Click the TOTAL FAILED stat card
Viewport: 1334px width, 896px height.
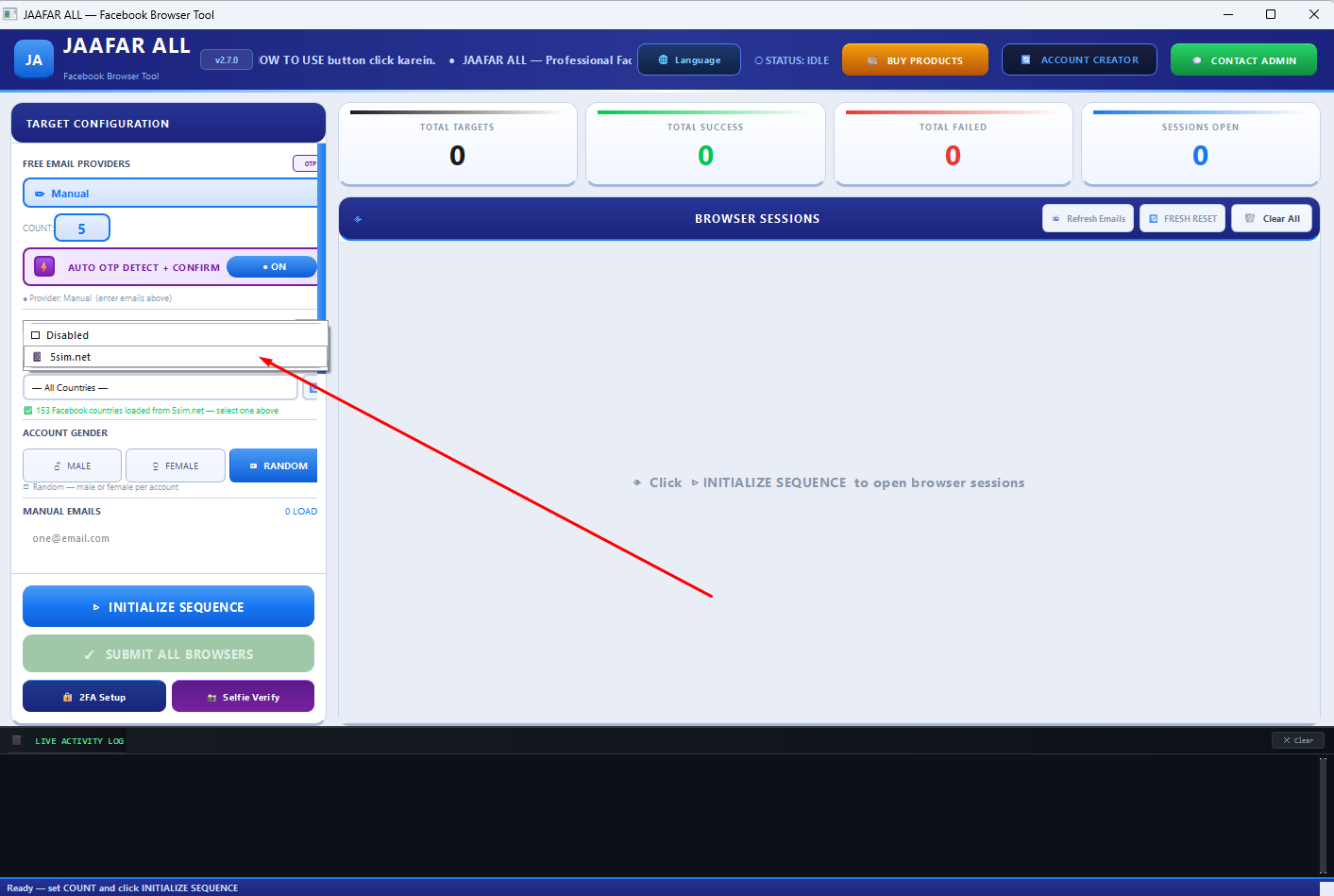coord(954,144)
